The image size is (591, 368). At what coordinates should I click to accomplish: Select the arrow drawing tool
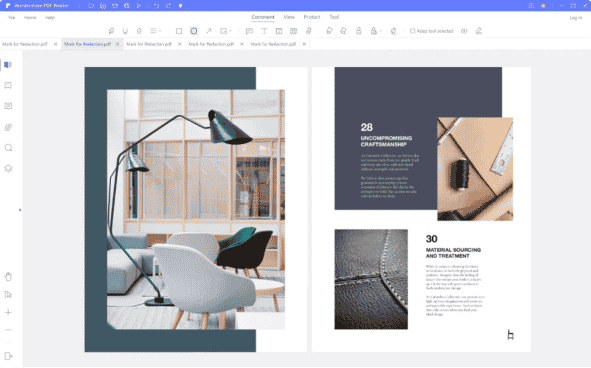(x=208, y=31)
